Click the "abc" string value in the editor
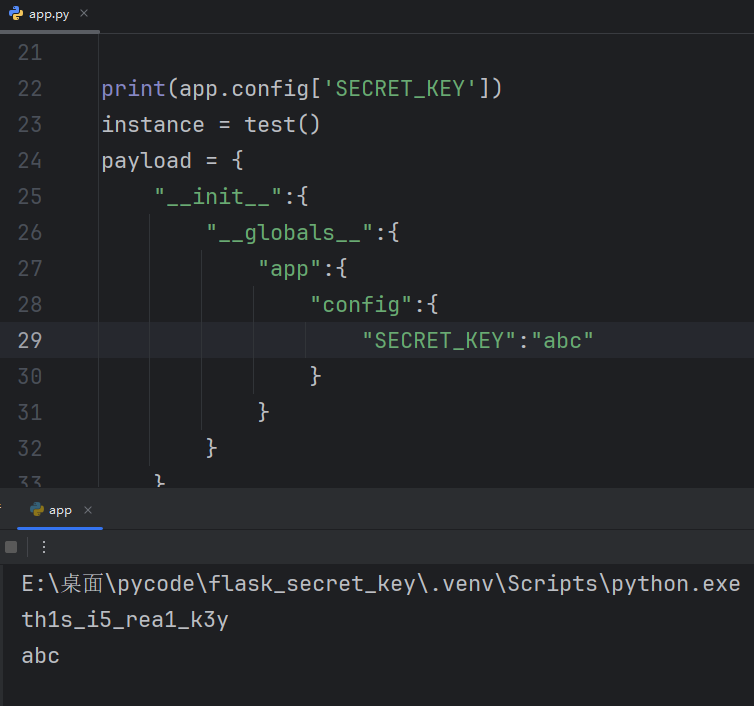This screenshot has width=754, height=706. [569, 340]
